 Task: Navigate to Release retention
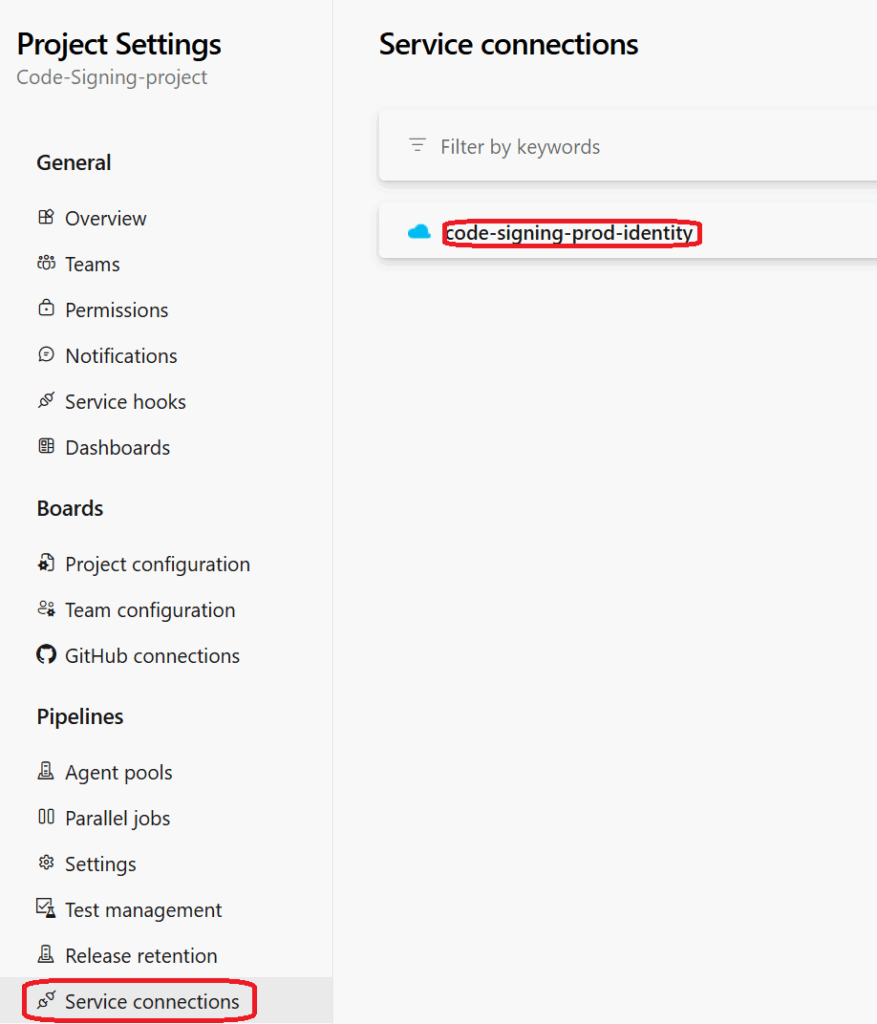(141, 956)
